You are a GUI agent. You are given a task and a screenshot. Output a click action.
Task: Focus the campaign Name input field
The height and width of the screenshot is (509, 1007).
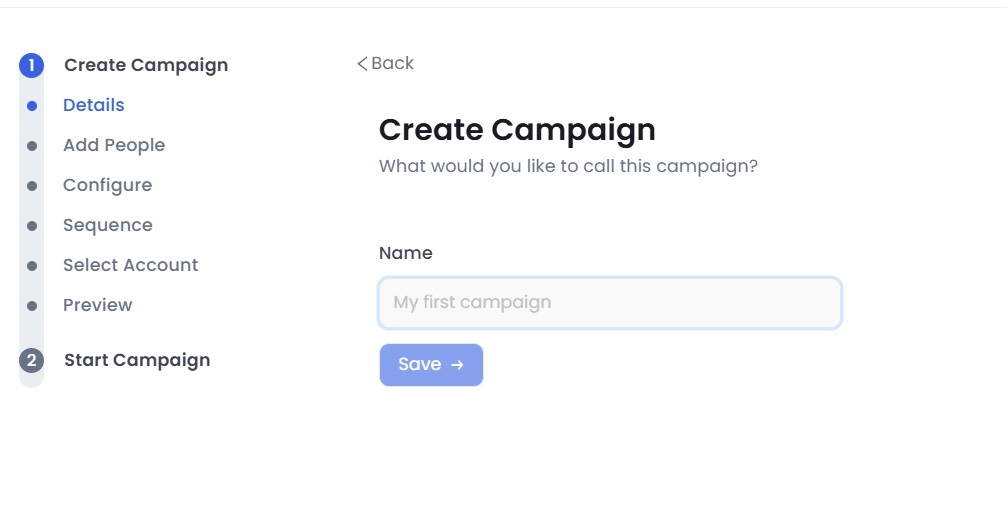tap(610, 302)
